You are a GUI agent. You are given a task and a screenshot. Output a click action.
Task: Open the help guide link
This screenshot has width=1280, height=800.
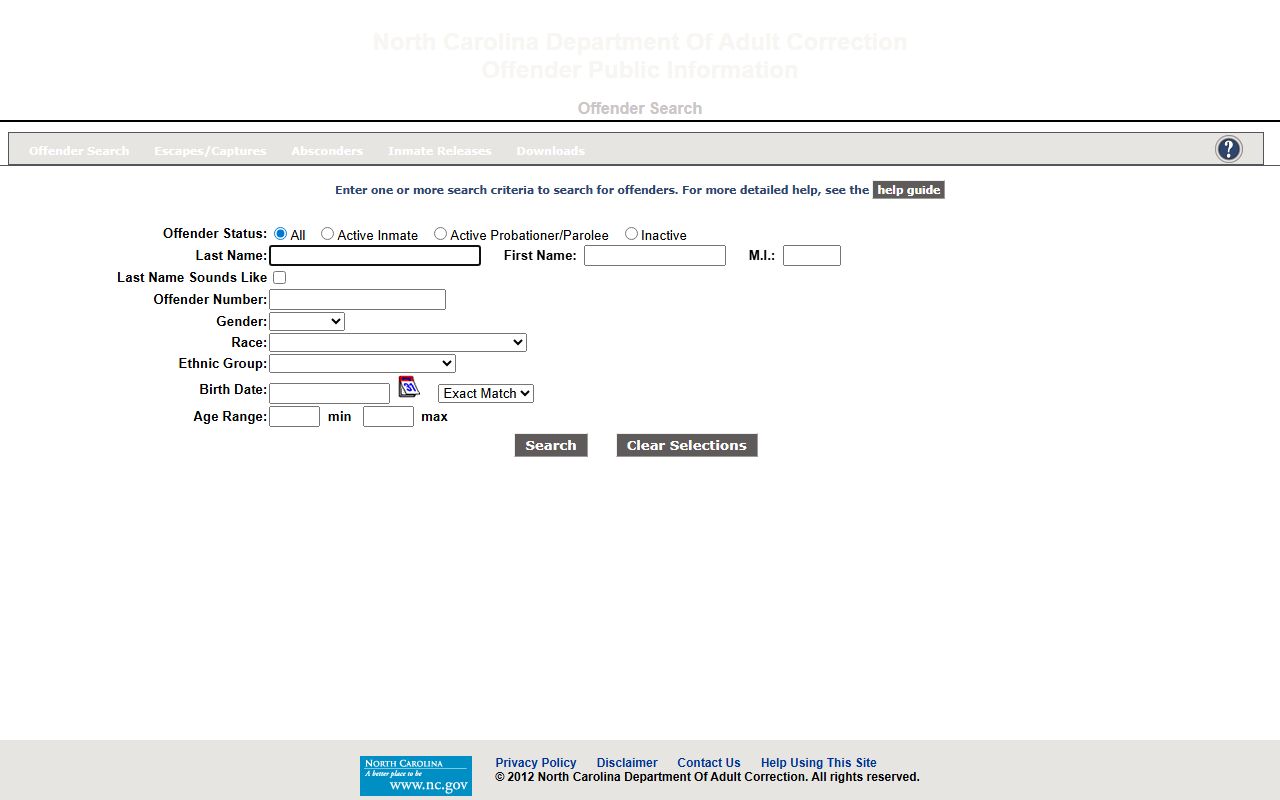click(x=909, y=190)
